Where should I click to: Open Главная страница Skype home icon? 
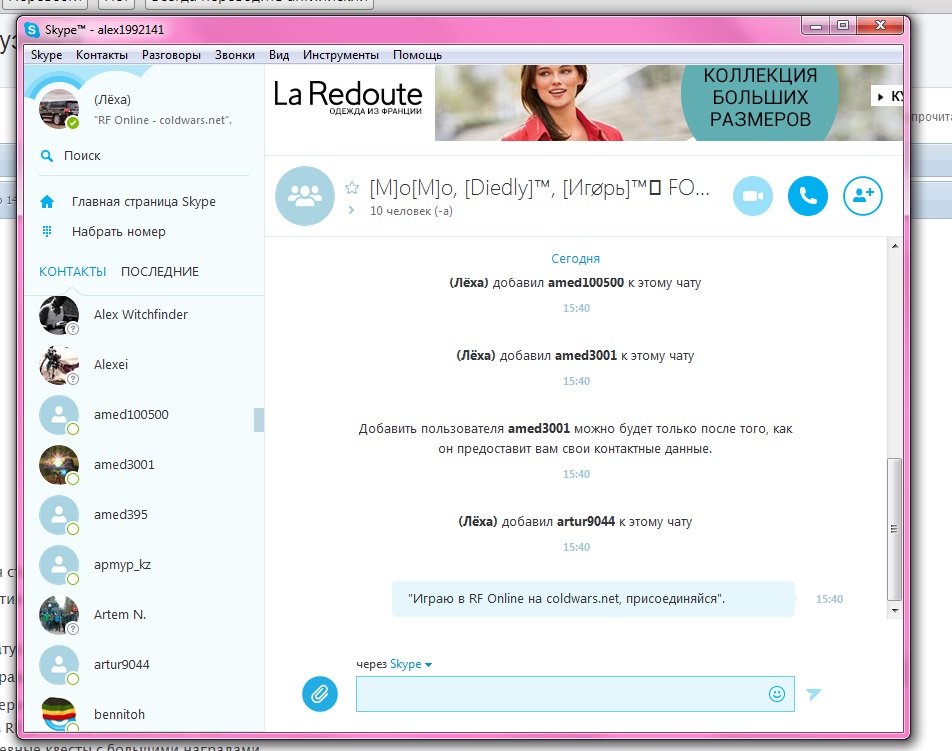(47, 202)
